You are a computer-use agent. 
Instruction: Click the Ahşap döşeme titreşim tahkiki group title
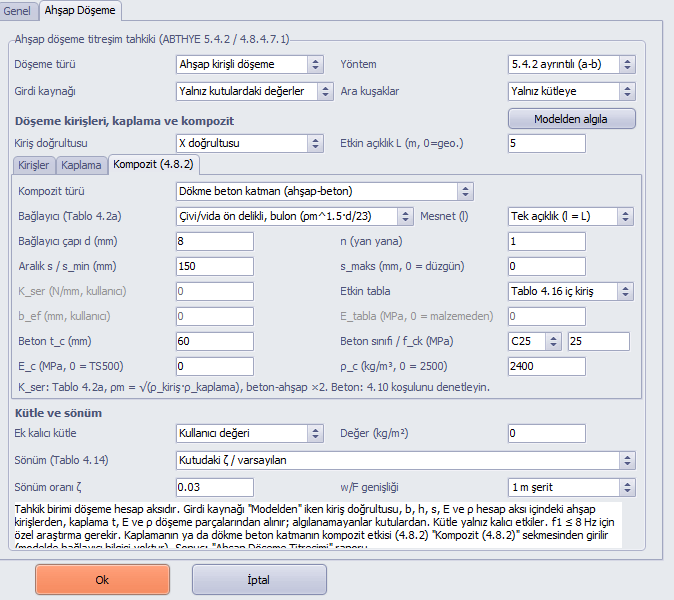(152, 40)
